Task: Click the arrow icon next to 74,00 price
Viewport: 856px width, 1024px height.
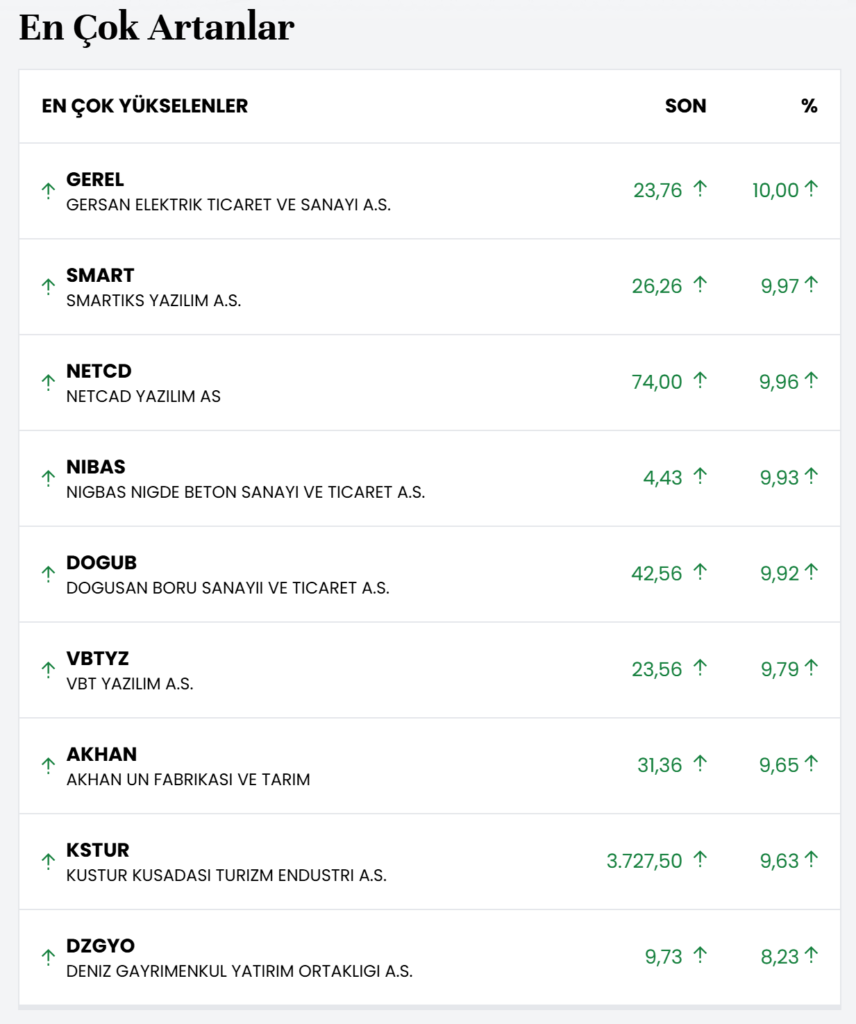Action: (700, 380)
